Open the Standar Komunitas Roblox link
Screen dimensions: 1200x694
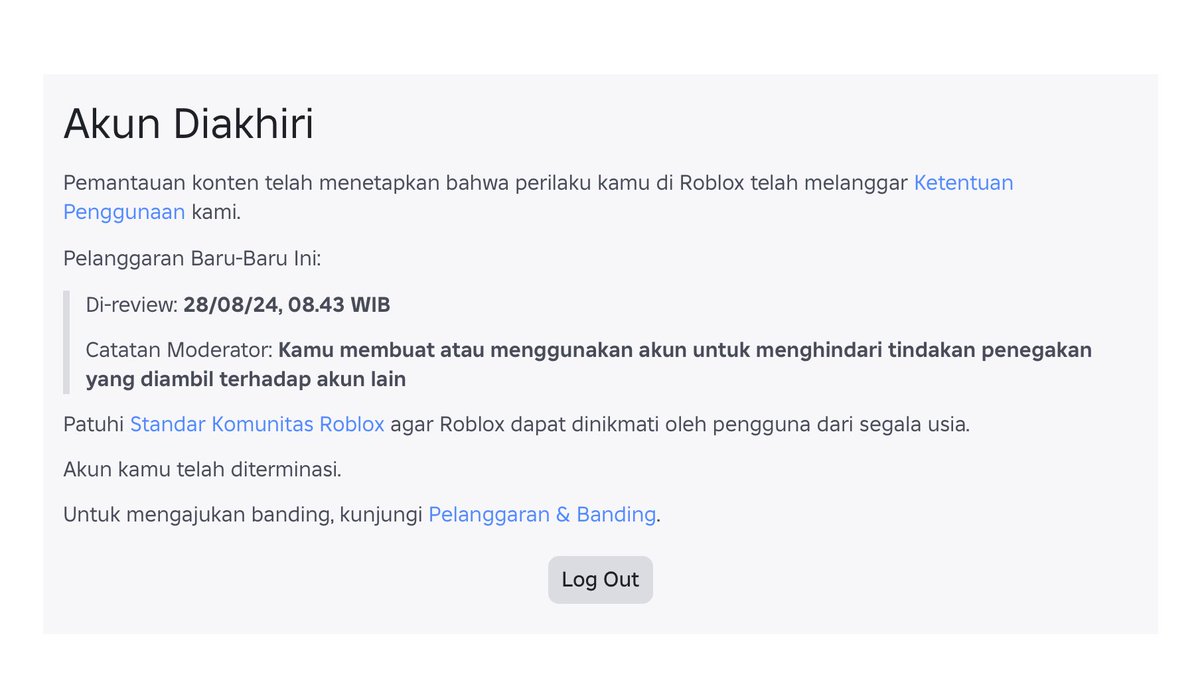(x=257, y=424)
